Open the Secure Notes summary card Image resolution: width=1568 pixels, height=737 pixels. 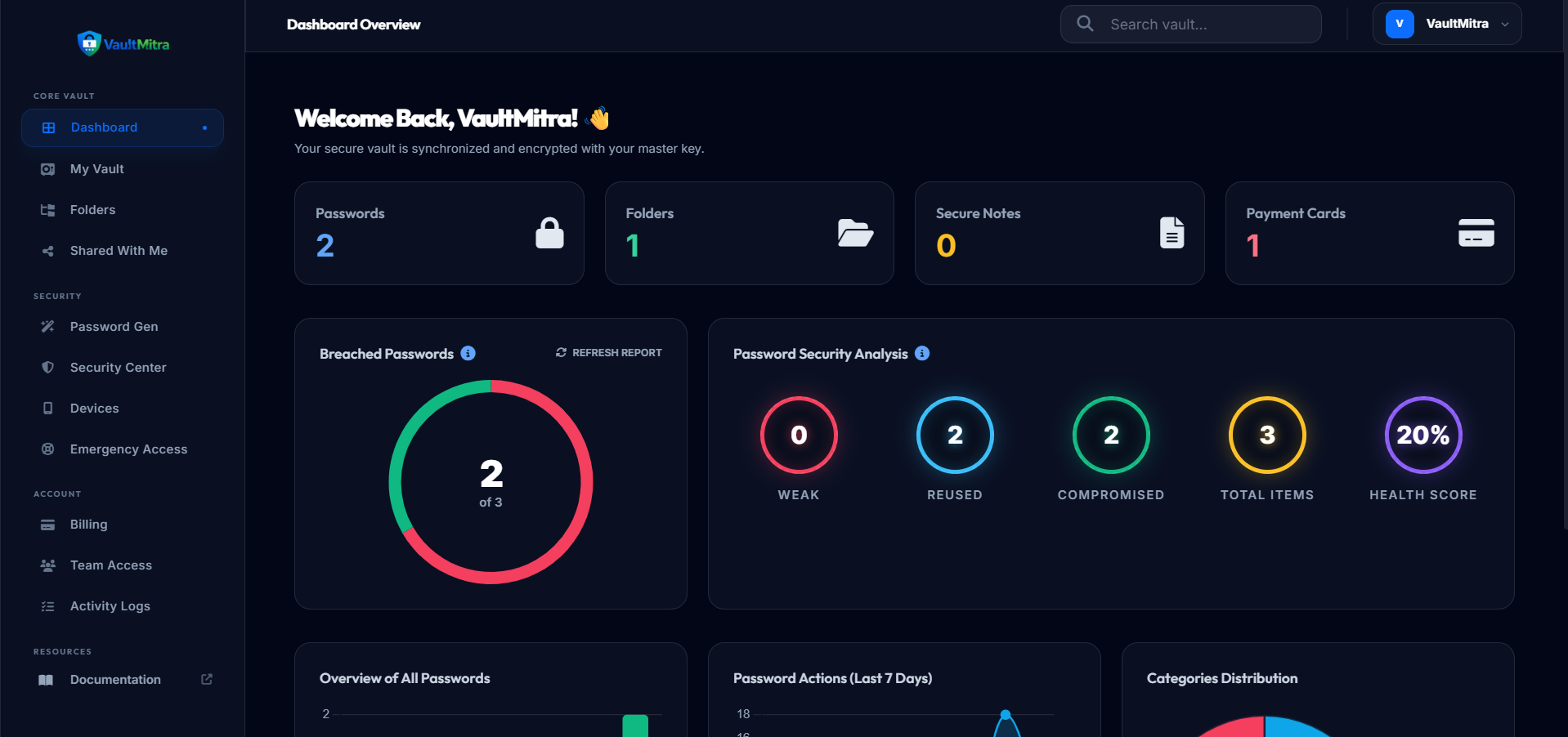click(1060, 233)
